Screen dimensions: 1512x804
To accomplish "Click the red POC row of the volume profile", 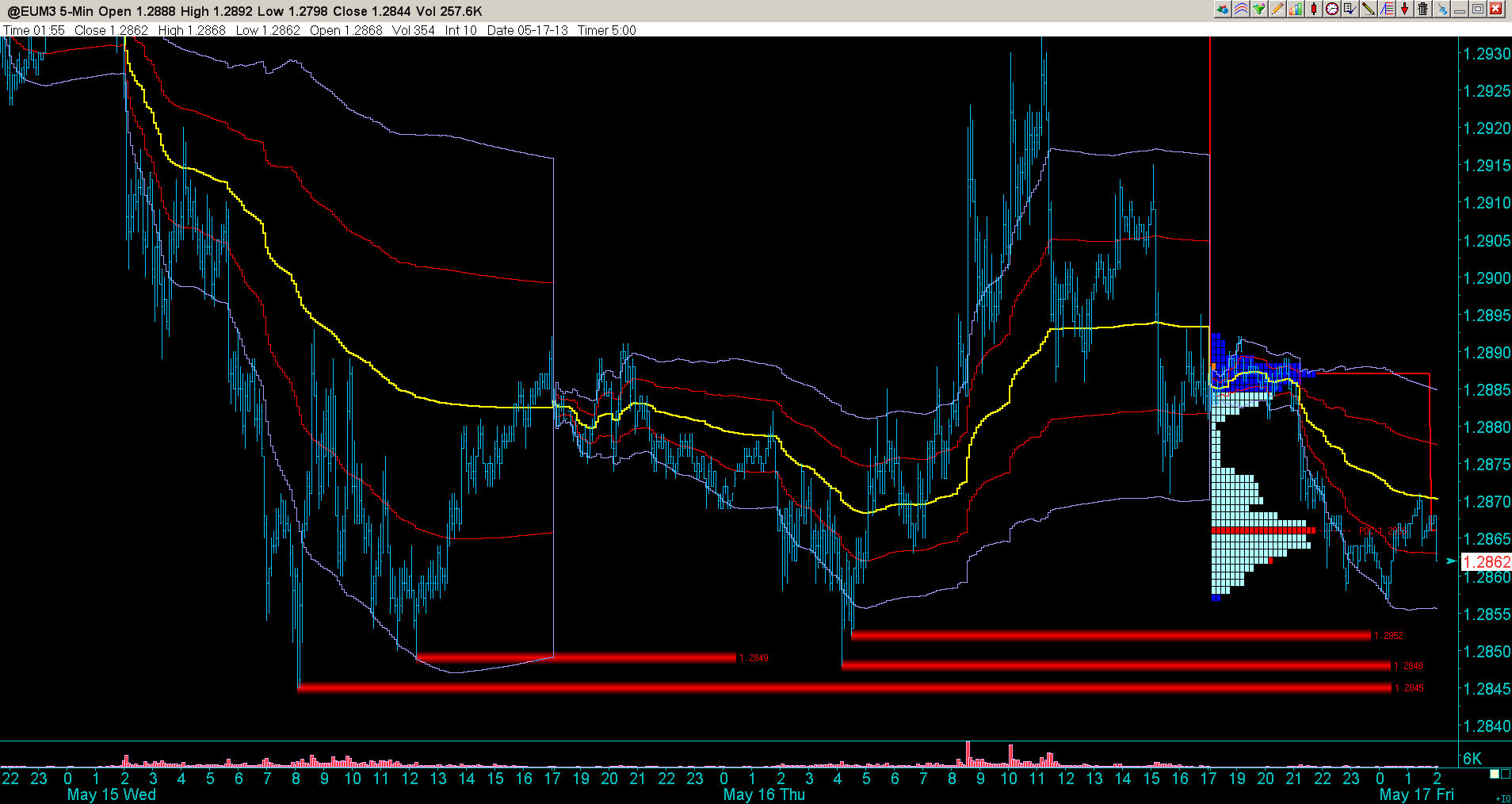I will 1263,530.
